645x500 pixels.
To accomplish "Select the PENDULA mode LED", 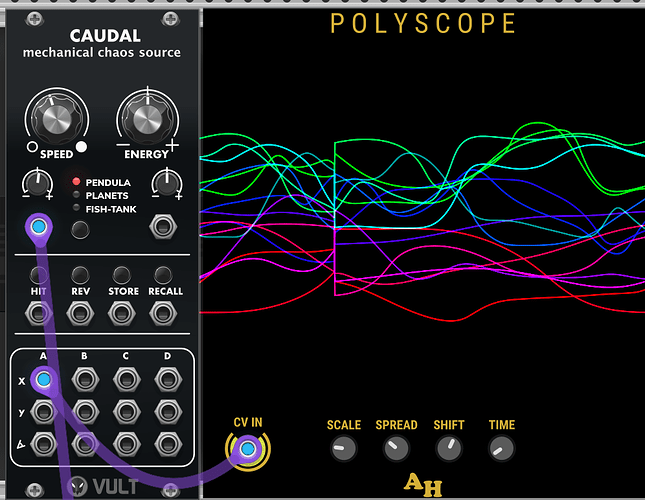I will point(76,181).
